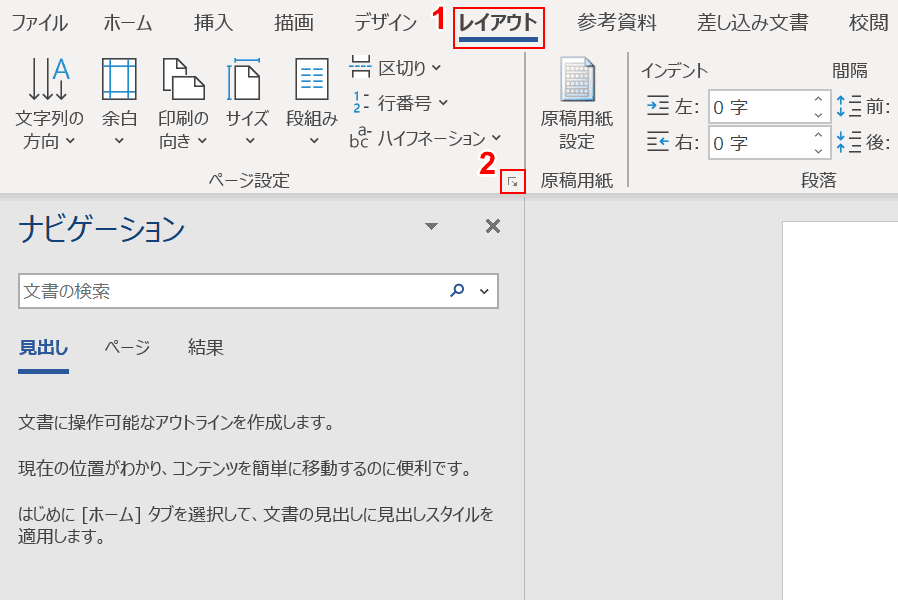Viewport: 898px width, 600px height.
Task: Click the spacing before 前 icon
Action: (848, 106)
